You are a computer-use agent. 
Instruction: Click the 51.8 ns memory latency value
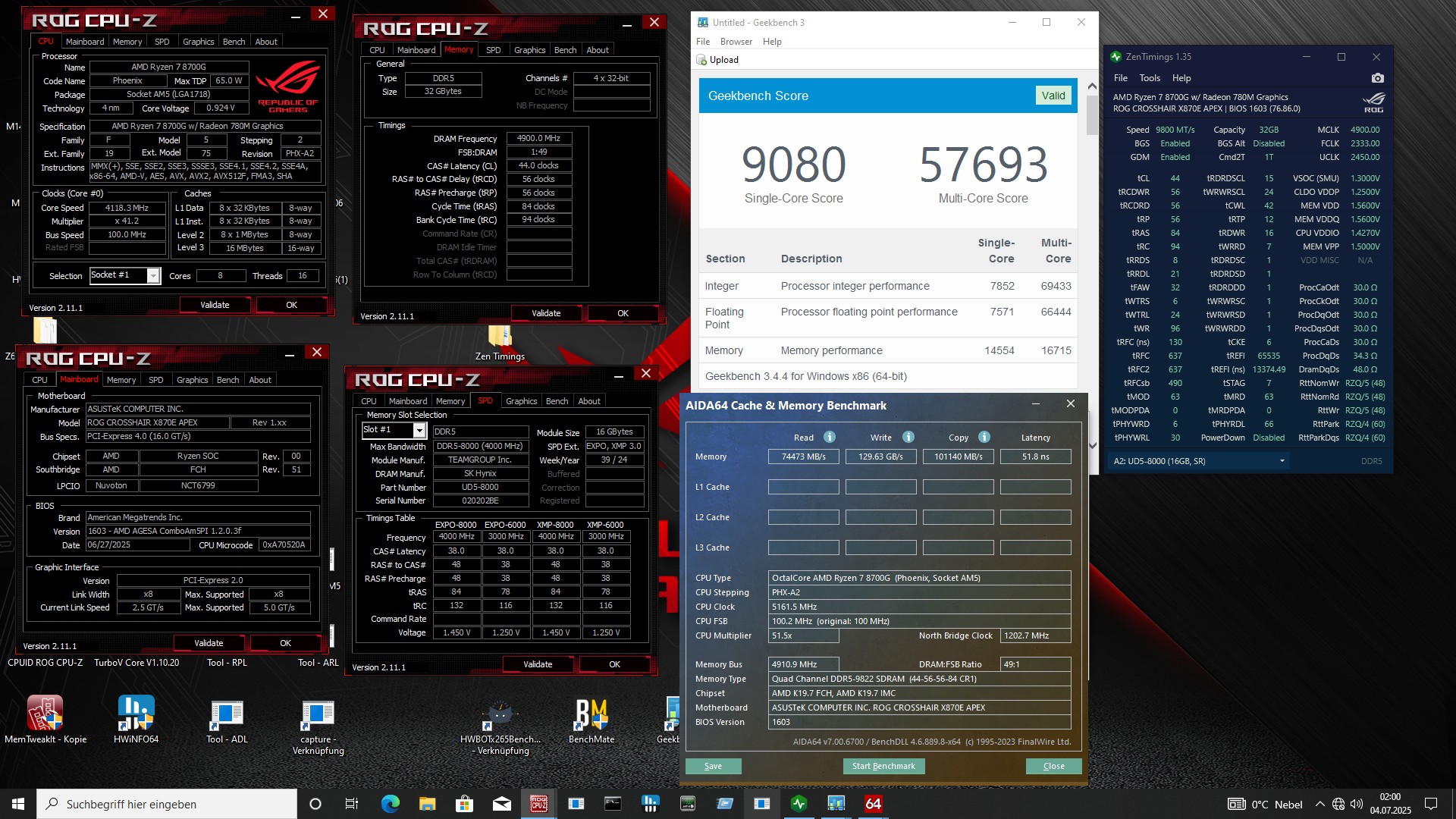(x=1035, y=457)
